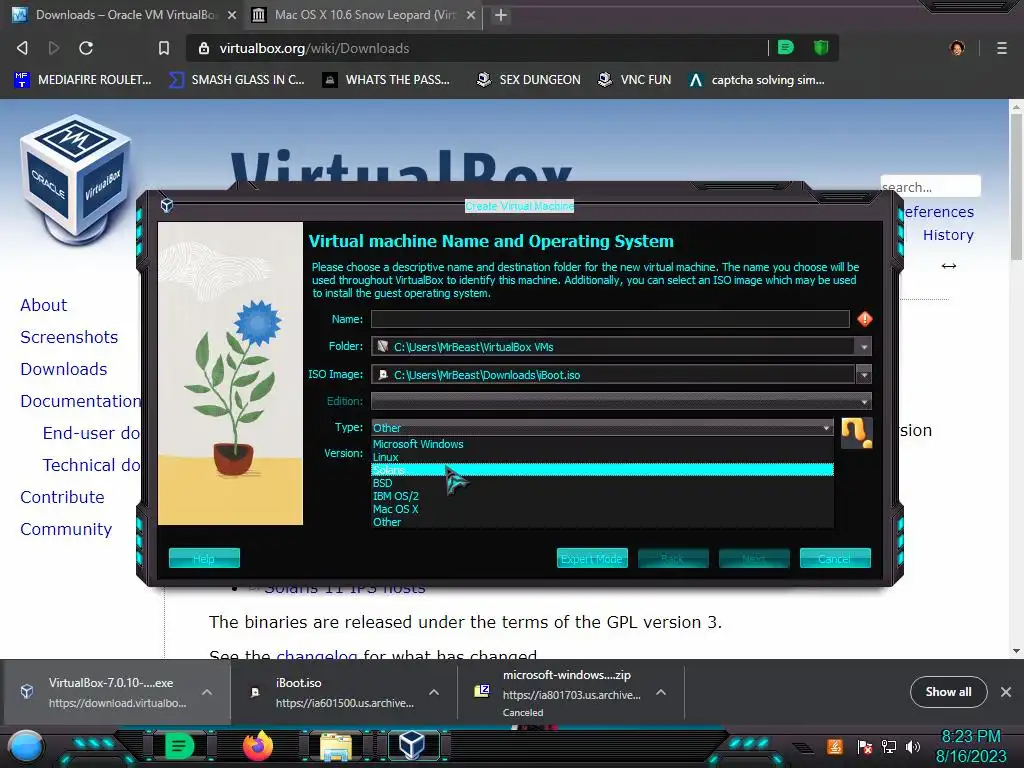The image size is (1024, 768).
Task: Expand the Folder dropdown arrow
Action: pos(863,347)
